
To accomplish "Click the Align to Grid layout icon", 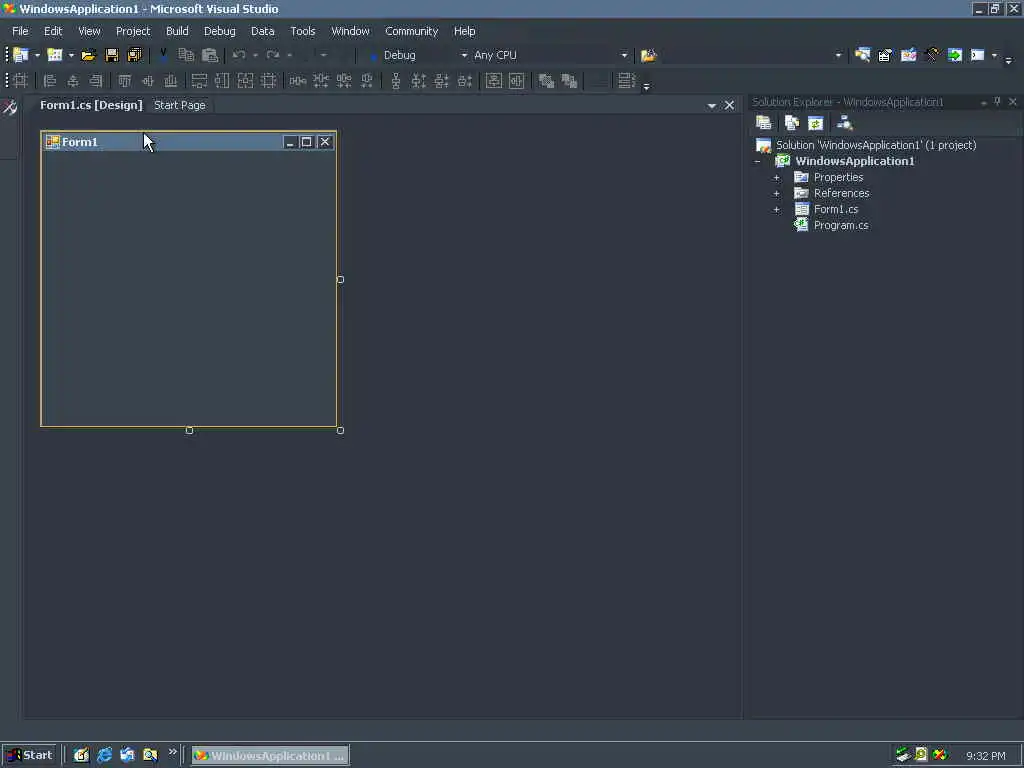I will [x=20, y=81].
